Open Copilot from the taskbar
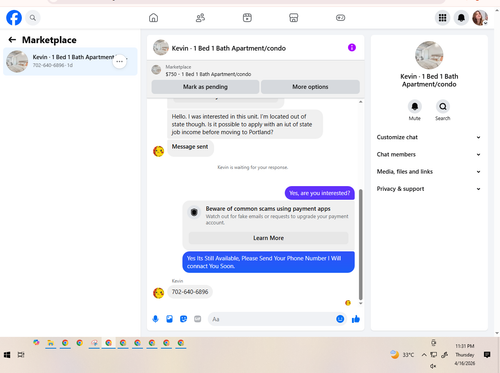Viewport: 500px width, 373px height. point(36,342)
